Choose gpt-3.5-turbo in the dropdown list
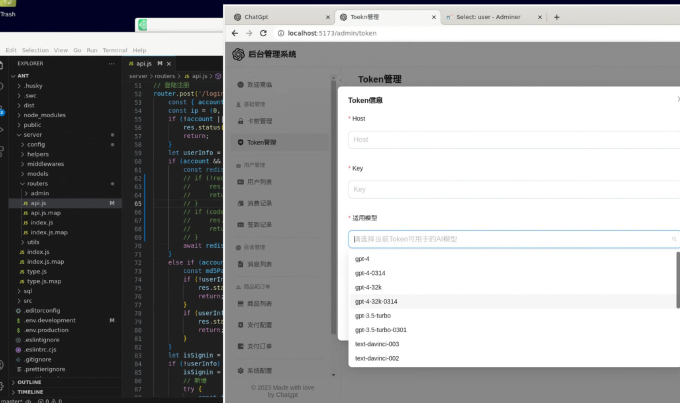The image size is (680, 403). pyautogui.click(x=372, y=315)
